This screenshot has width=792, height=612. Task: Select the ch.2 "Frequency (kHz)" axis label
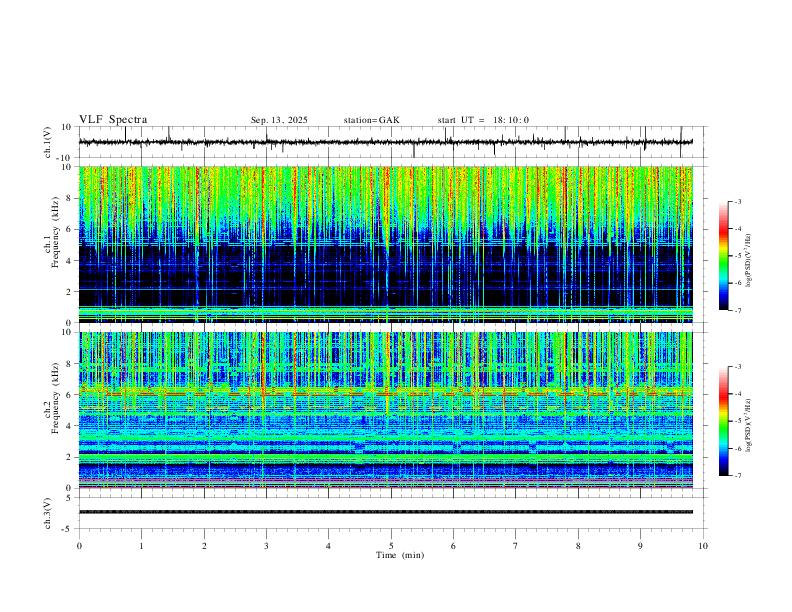coord(55,397)
